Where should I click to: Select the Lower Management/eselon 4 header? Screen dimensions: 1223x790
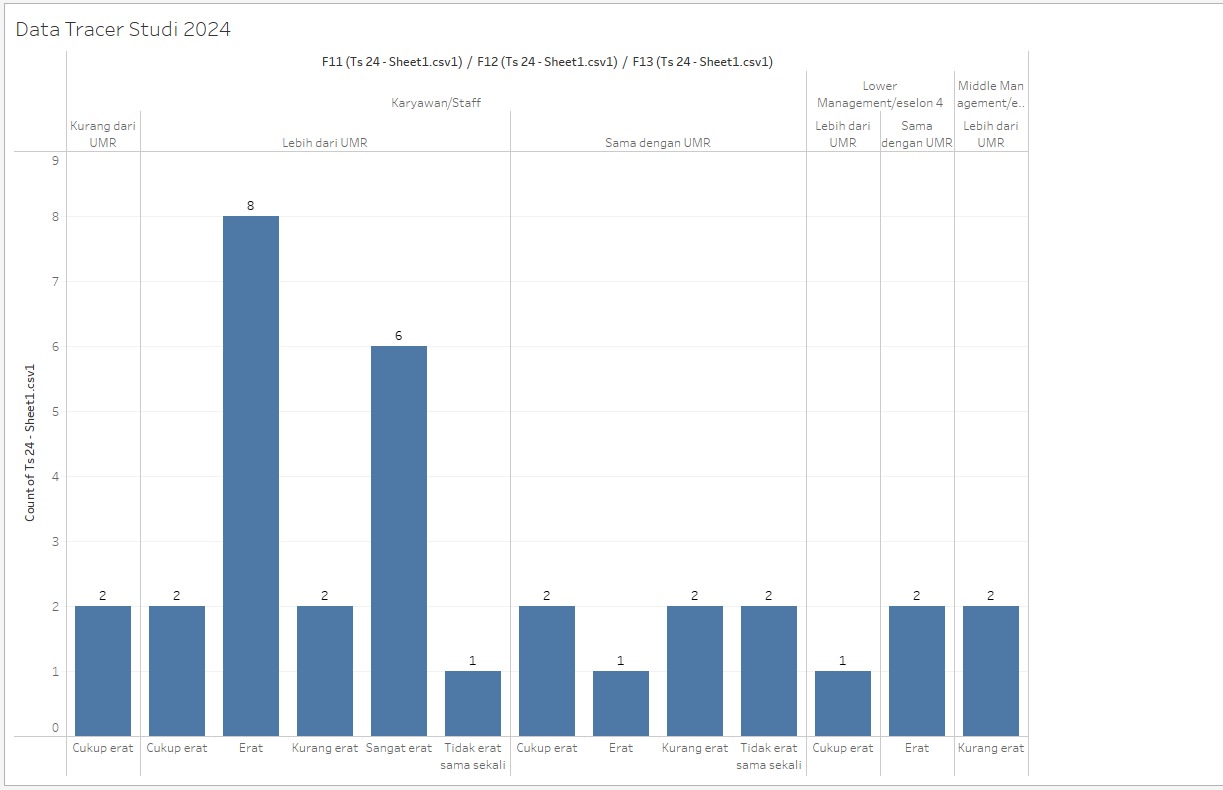point(880,94)
